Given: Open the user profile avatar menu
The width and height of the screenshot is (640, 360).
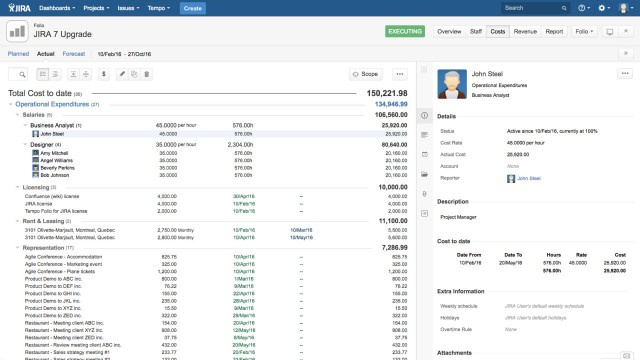Looking at the screenshot, I should (625, 8).
